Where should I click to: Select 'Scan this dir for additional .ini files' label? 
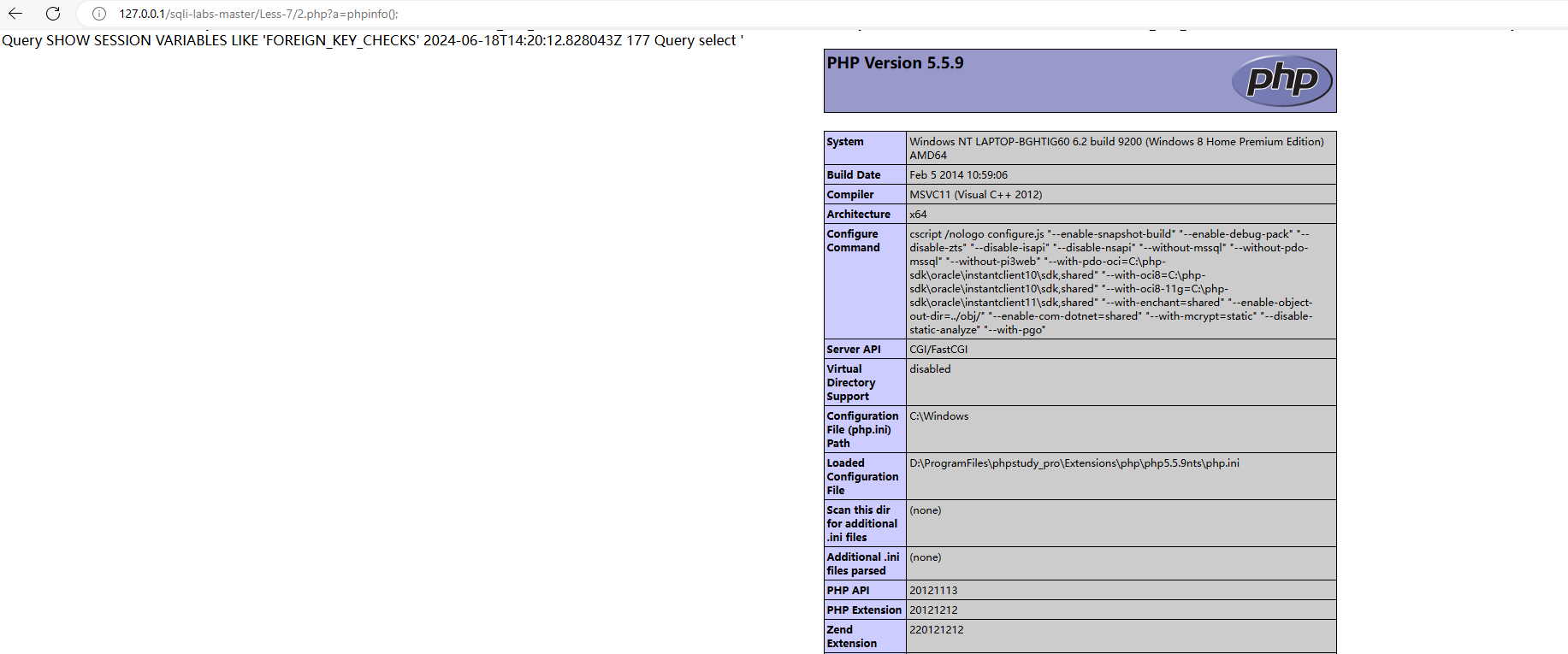(862, 524)
